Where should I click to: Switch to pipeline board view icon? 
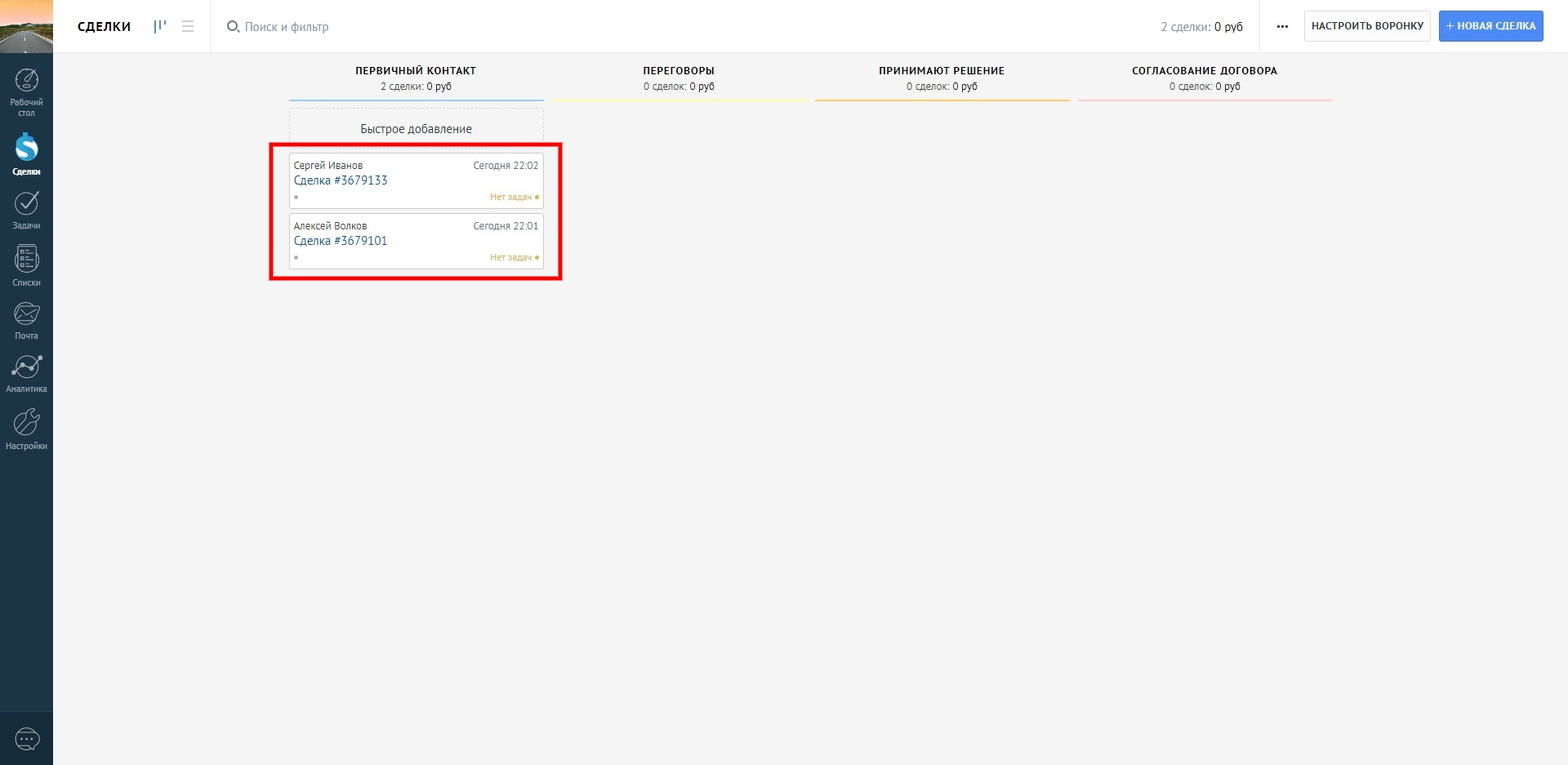coord(160,26)
